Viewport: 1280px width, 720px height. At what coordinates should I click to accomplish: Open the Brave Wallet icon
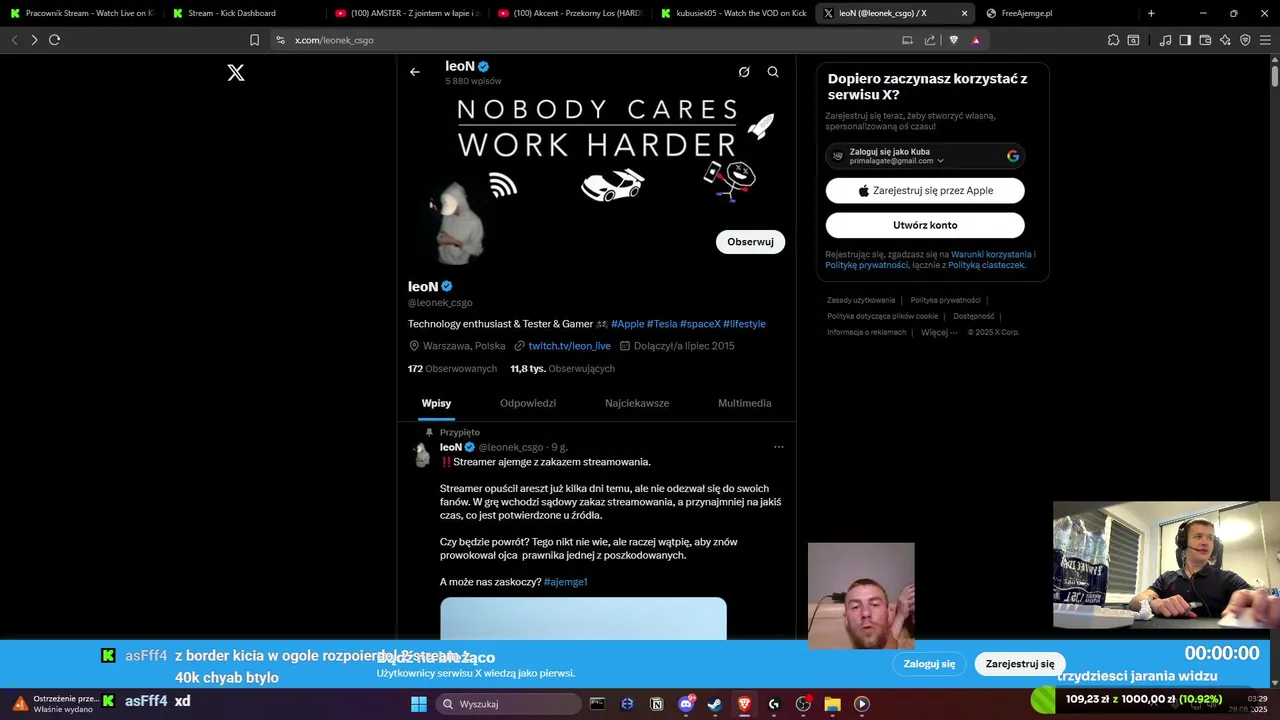(1205, 40)
